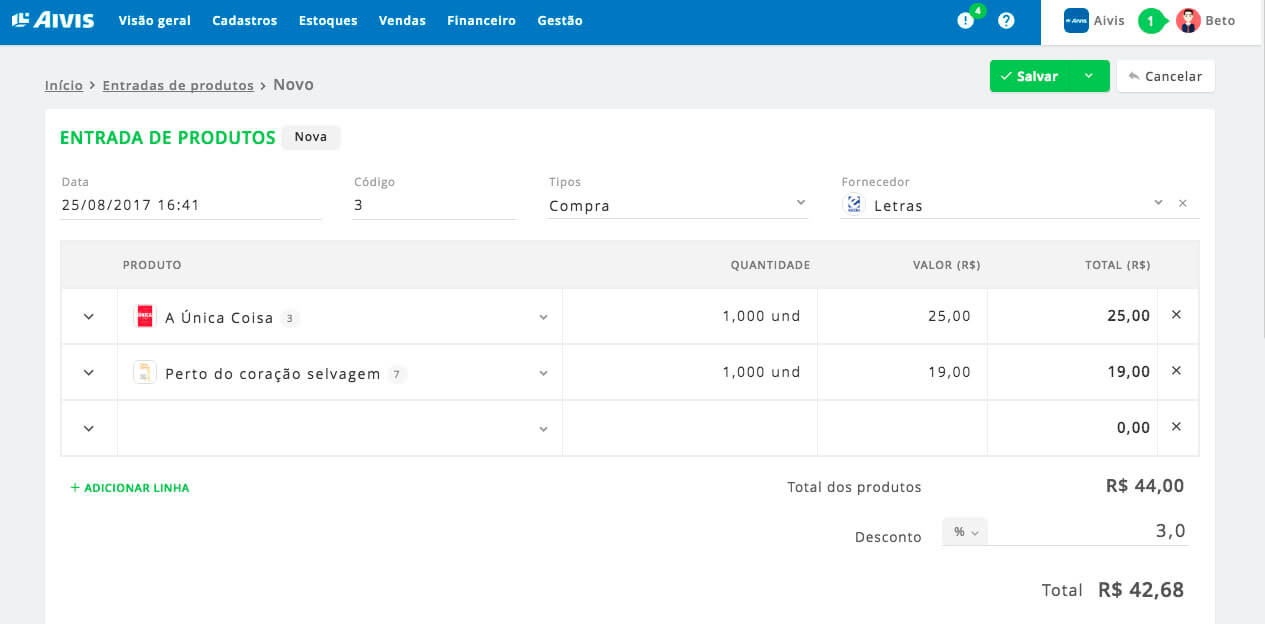Click the 25,00 row total
The height and width of the screenshot is (624, 1265).
pyautogui.click(x=1128, y=316)
